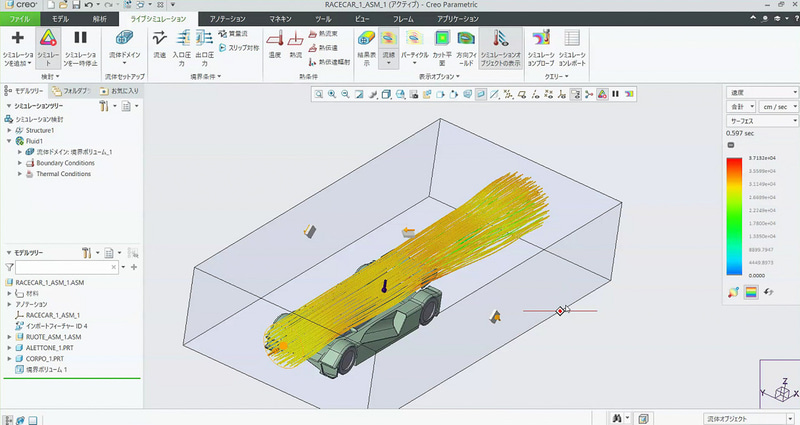This screenshot has width=800, height=425.
Task: Click the velocity color legend bar
Action: point(734,217)
